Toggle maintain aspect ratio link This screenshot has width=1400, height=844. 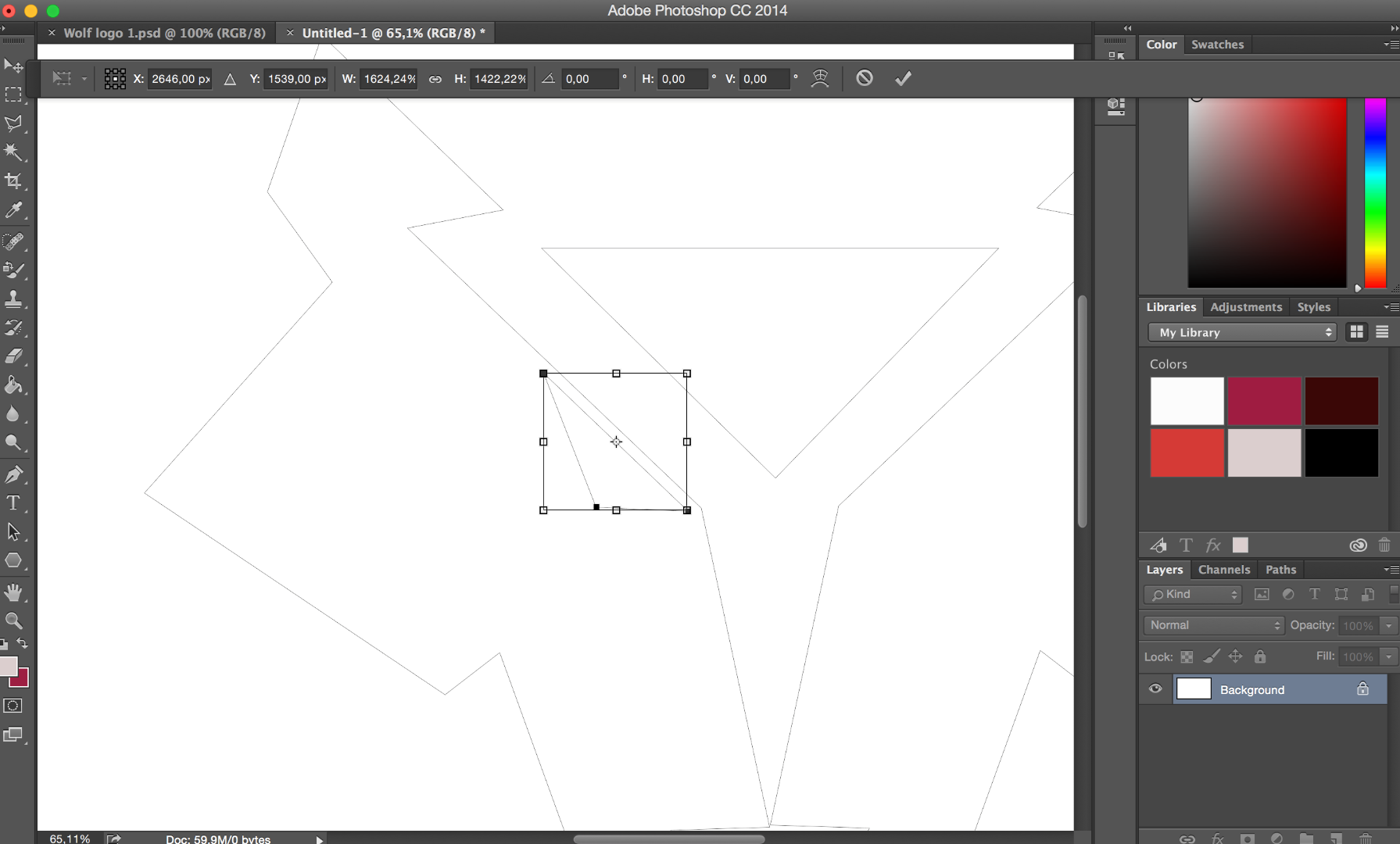pos(435,79)
